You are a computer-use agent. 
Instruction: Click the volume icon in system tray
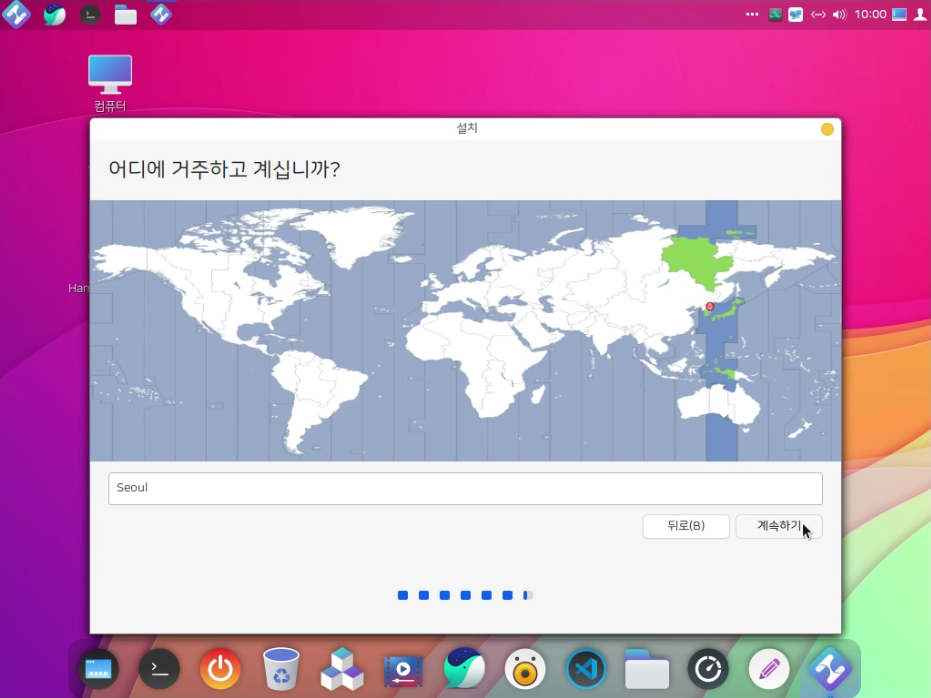point(839,15)
